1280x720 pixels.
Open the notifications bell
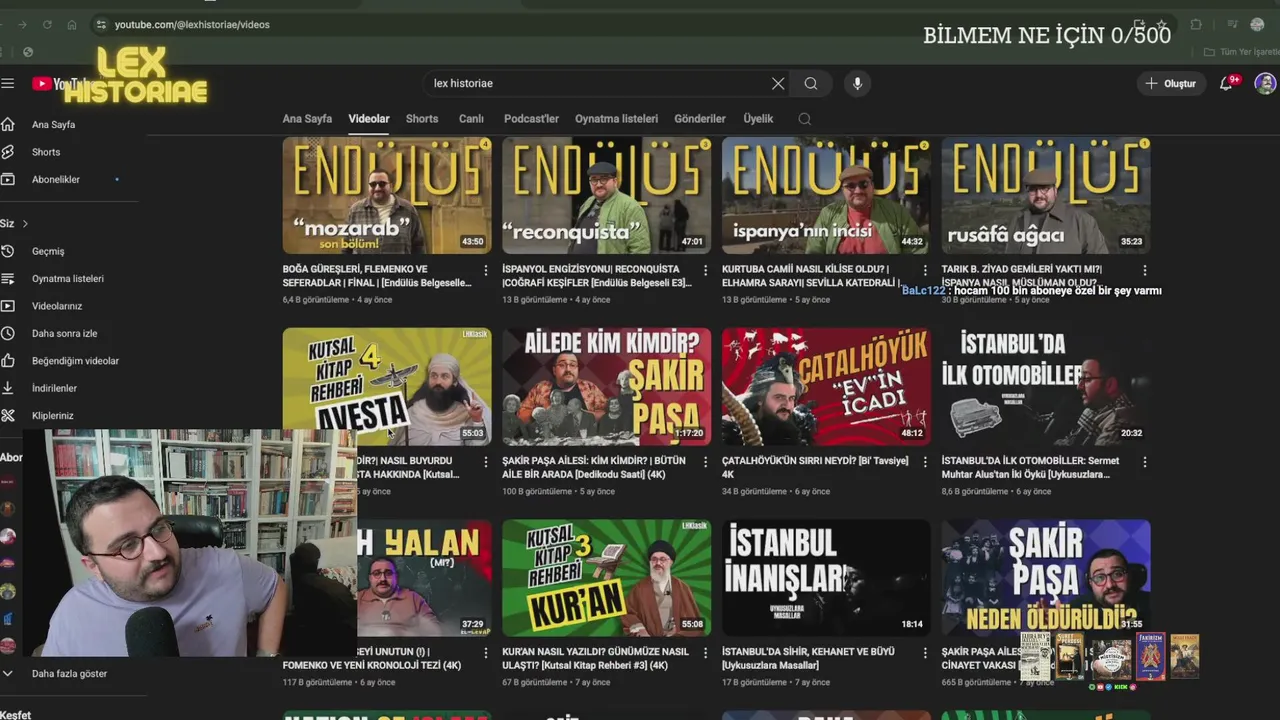[1226, 84]
